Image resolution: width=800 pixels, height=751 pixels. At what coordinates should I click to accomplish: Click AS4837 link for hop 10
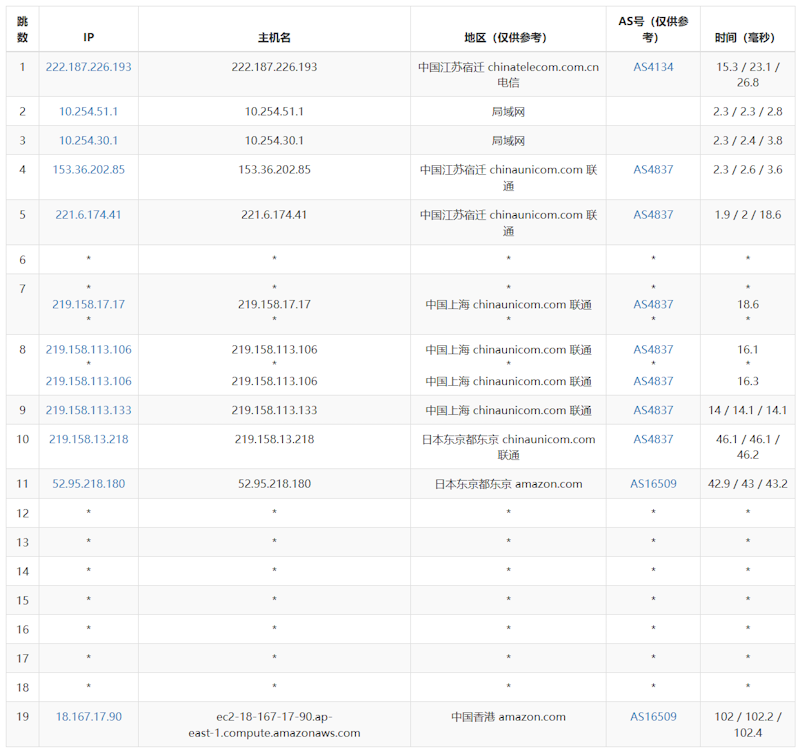pyautogui.click(x=653, y=439)
